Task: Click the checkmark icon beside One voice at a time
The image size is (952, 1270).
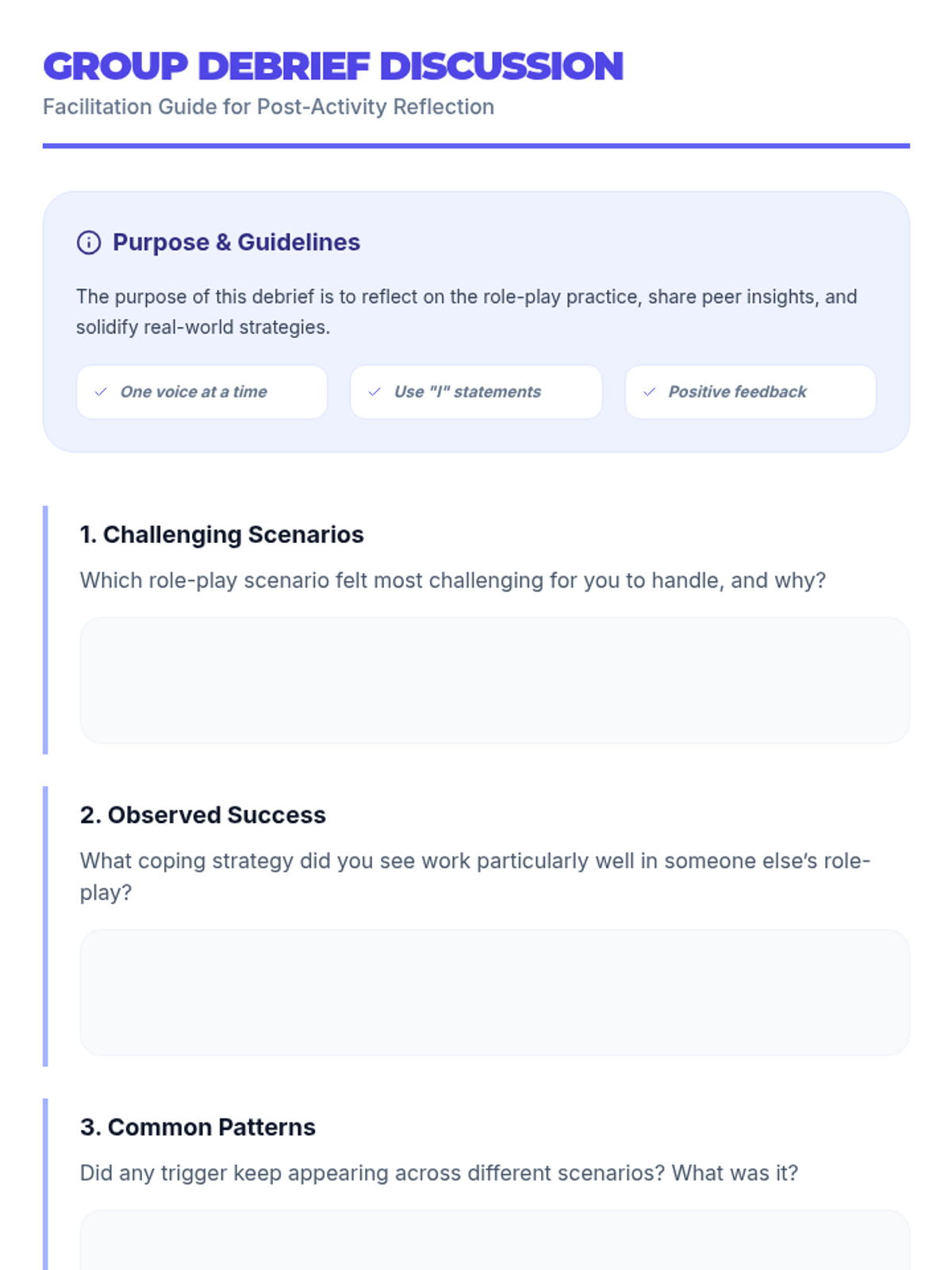Action: point(101,392)
